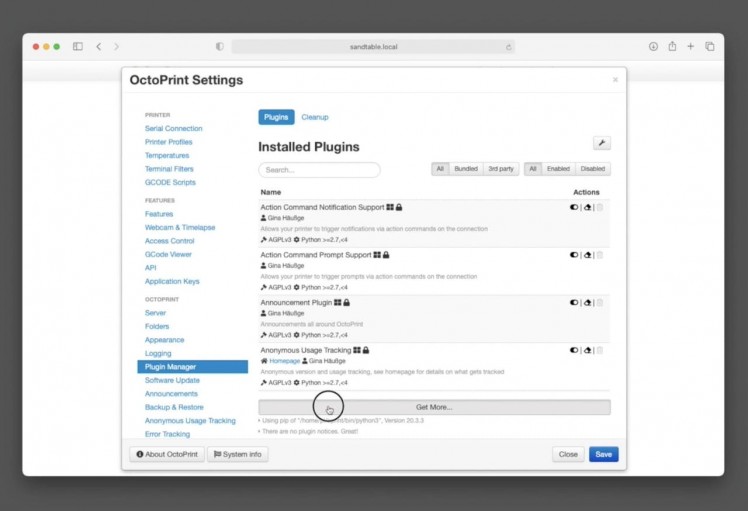This screenshot has height=511, width=748.
Task: Click cleanup icon for Action Command Notification Support
Action: point(588,208)
